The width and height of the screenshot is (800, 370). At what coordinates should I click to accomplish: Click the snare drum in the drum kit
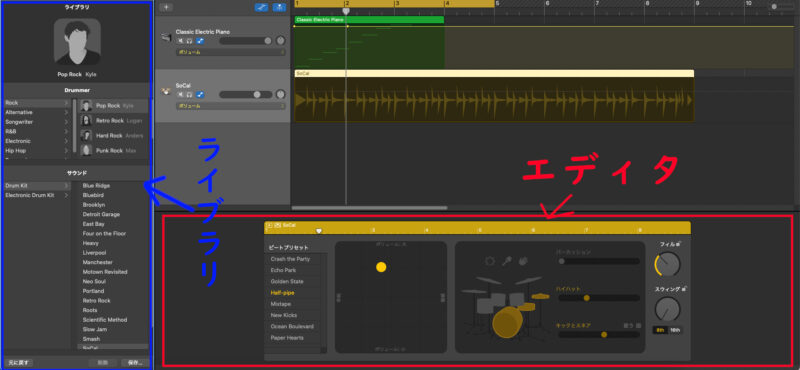click(x=527, y=307)
